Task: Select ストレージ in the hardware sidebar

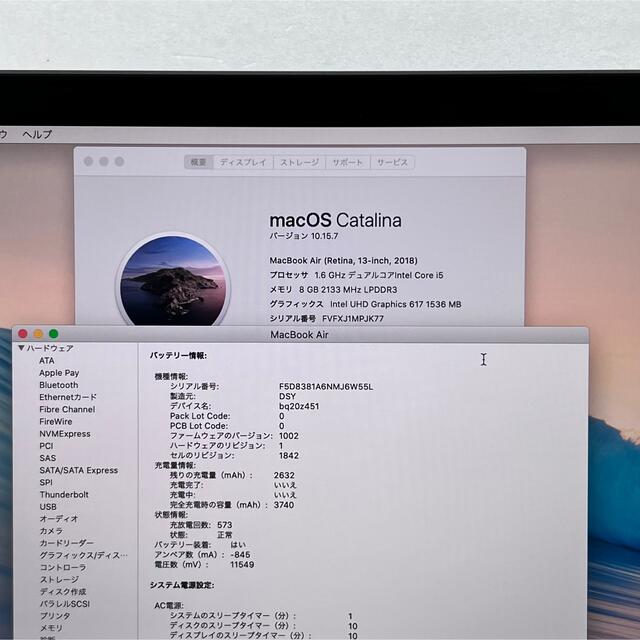Action: tap(59, 580)
